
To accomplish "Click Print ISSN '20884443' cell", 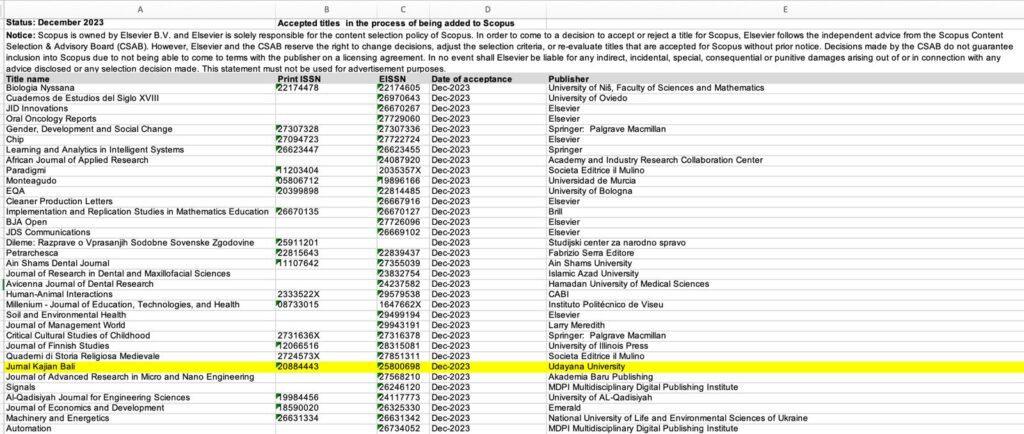I will [x=327, y=367].
